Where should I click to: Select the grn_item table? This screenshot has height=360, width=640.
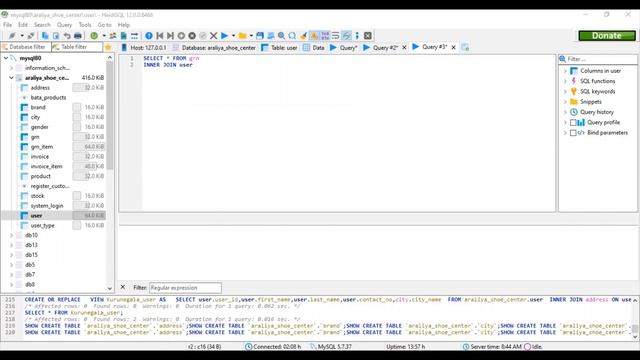click(42, 147)
